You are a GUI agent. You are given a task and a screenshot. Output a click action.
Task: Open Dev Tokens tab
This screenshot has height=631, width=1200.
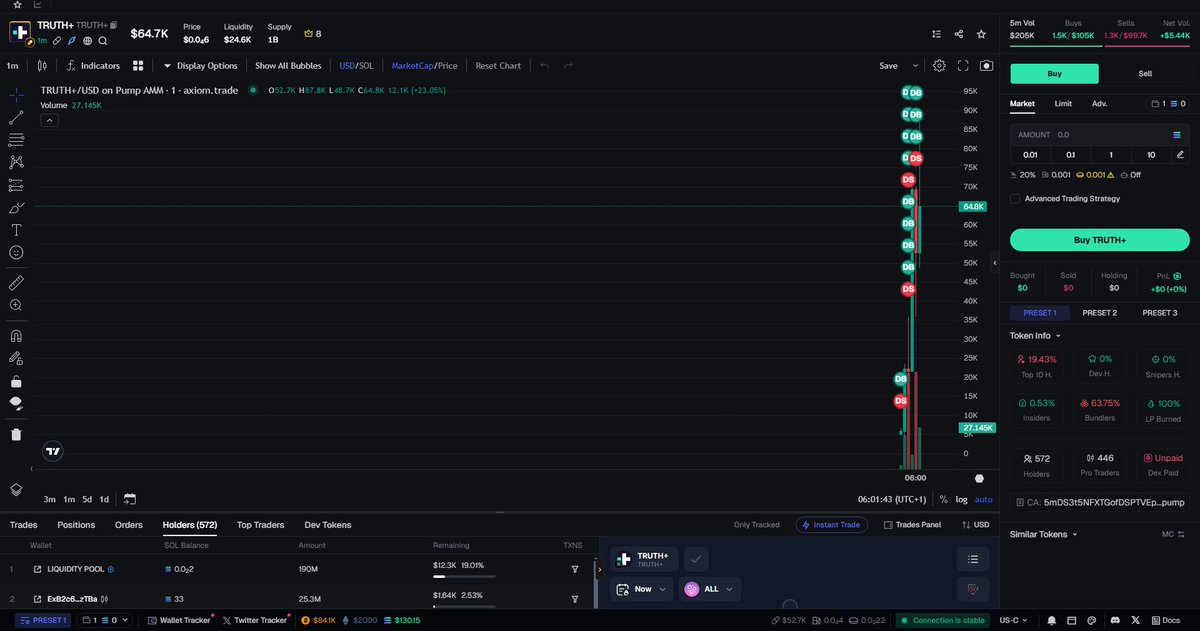point(328,525)
